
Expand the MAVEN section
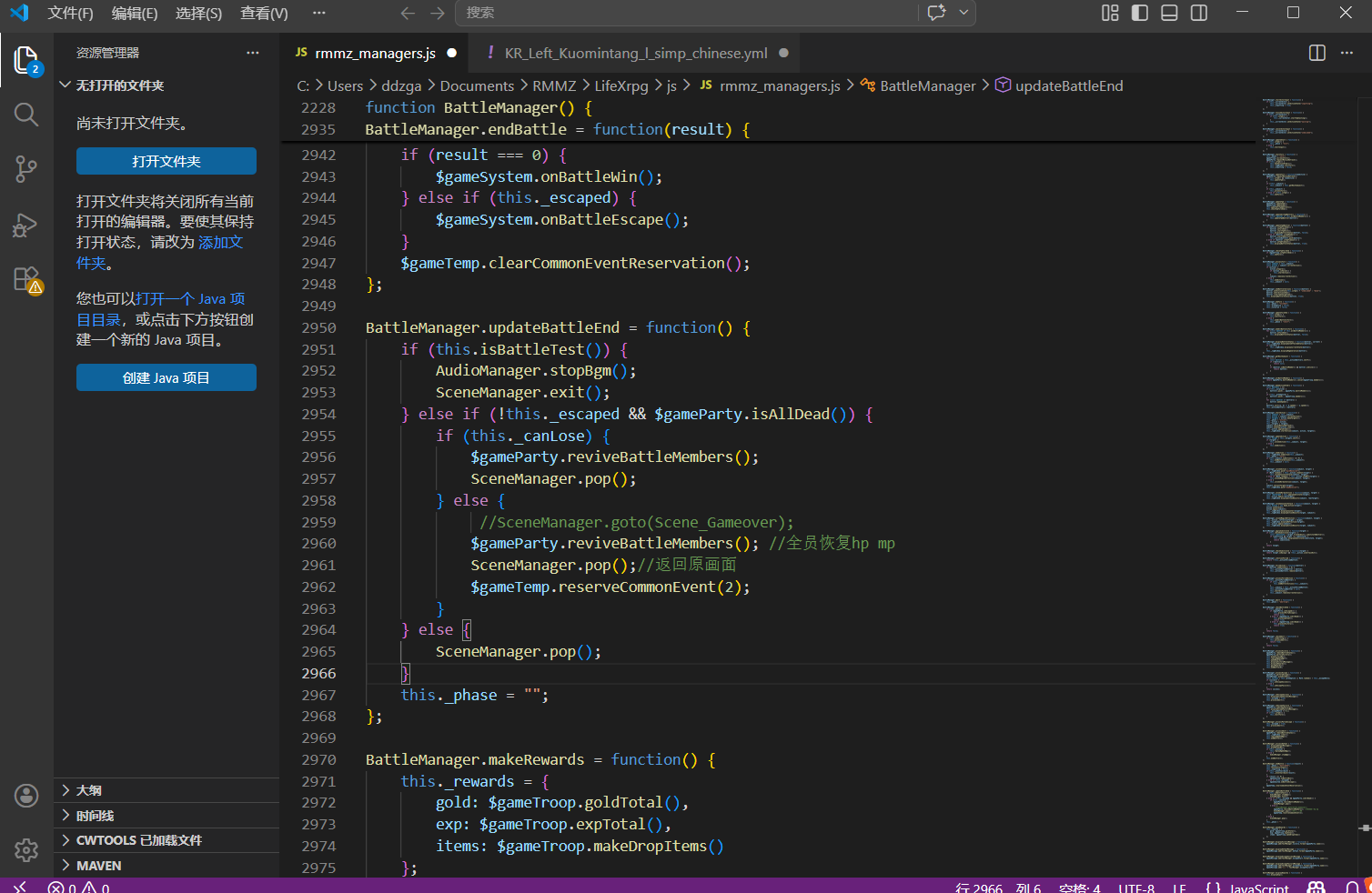point(166,866)
